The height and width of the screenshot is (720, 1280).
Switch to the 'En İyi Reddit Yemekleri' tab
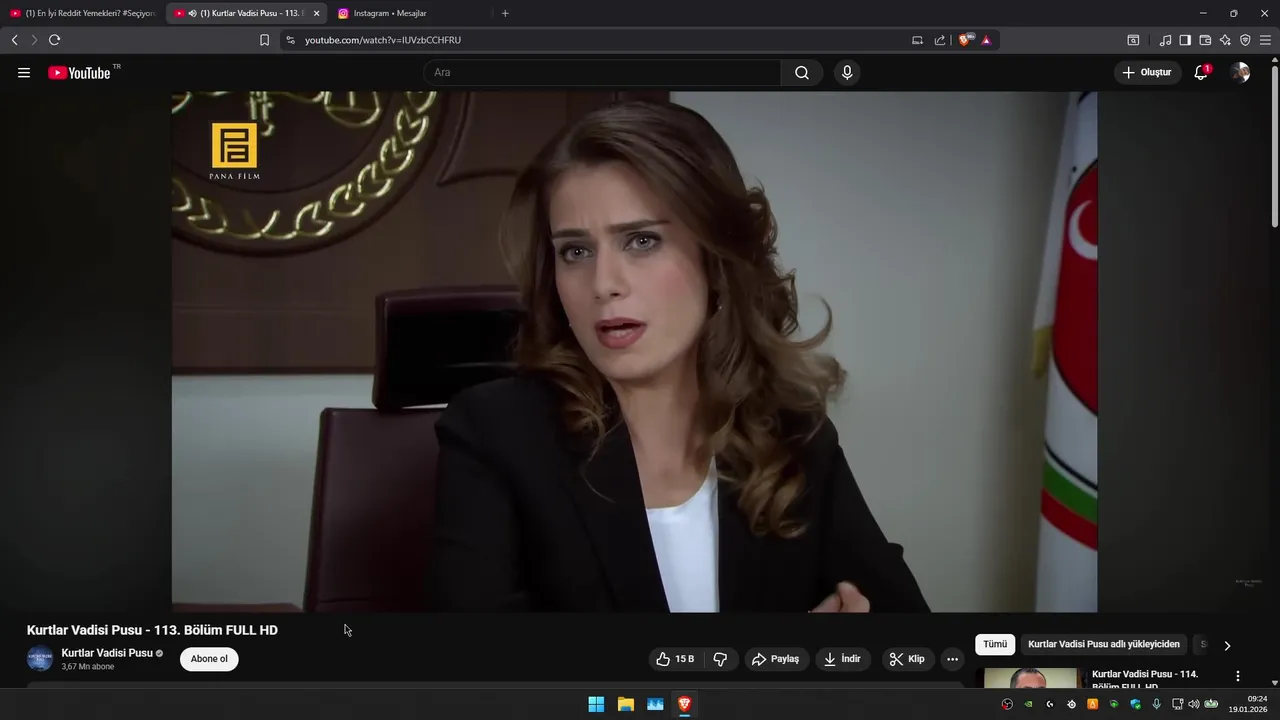click(x=82, y=13)
